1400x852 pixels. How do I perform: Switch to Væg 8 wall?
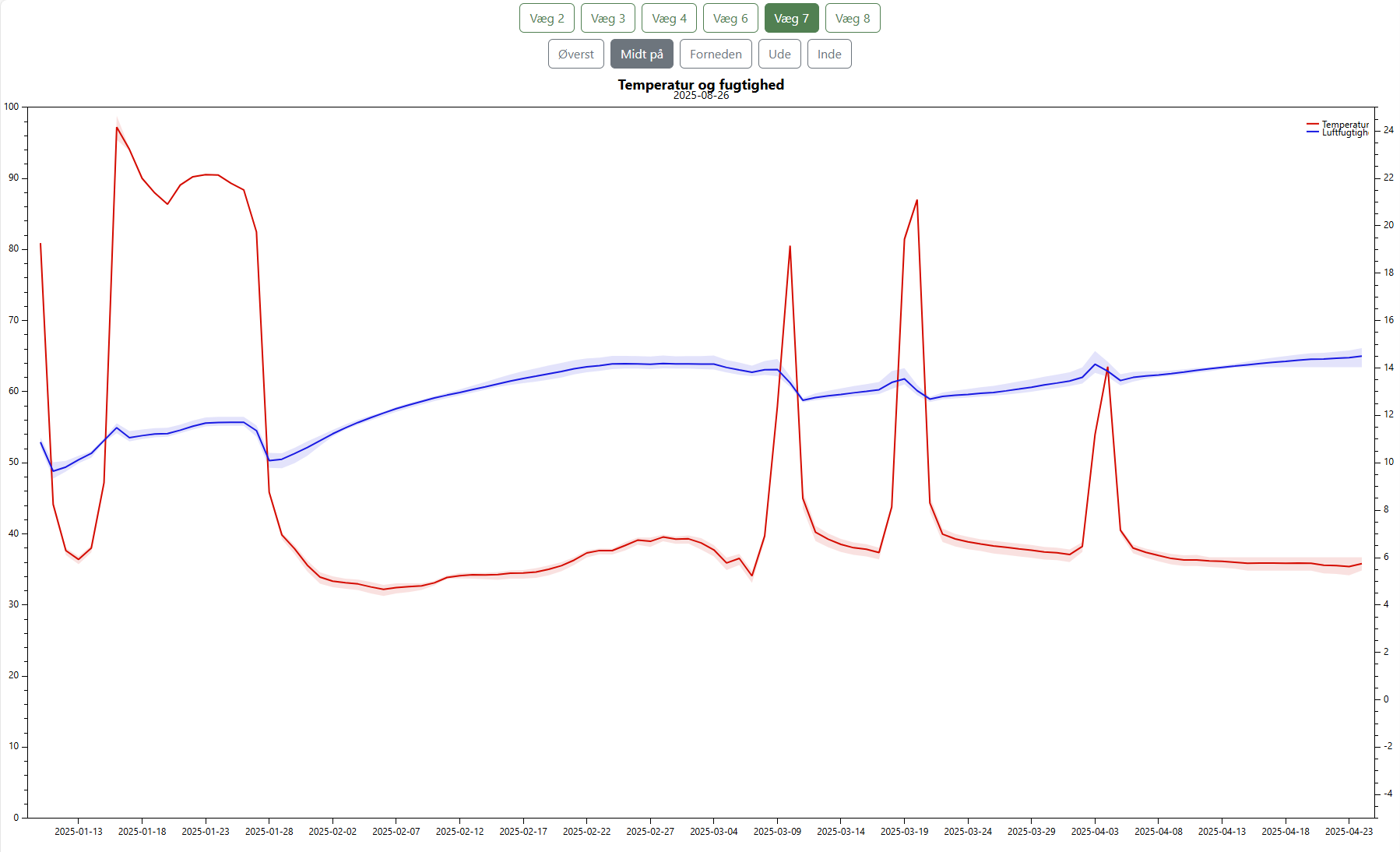tap(853, 19)
